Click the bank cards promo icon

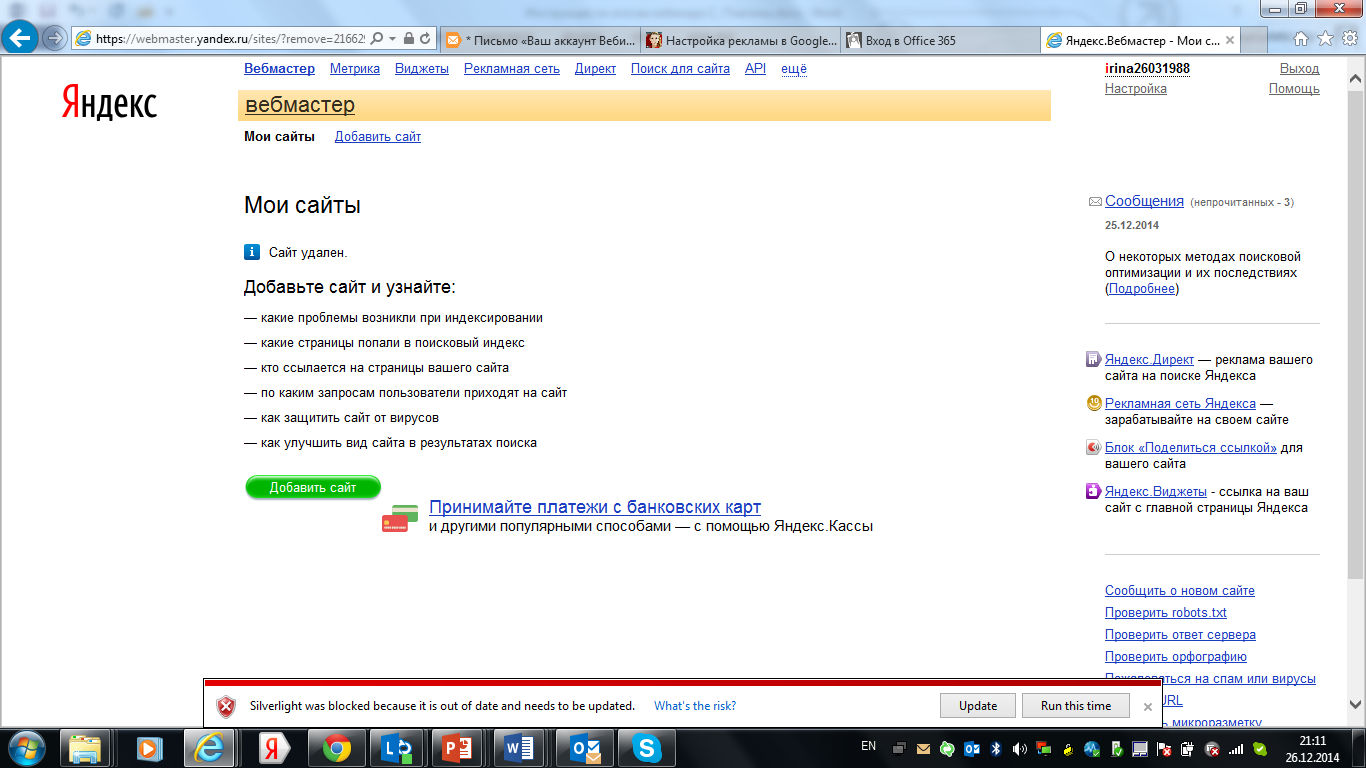(x=400, y=518)
